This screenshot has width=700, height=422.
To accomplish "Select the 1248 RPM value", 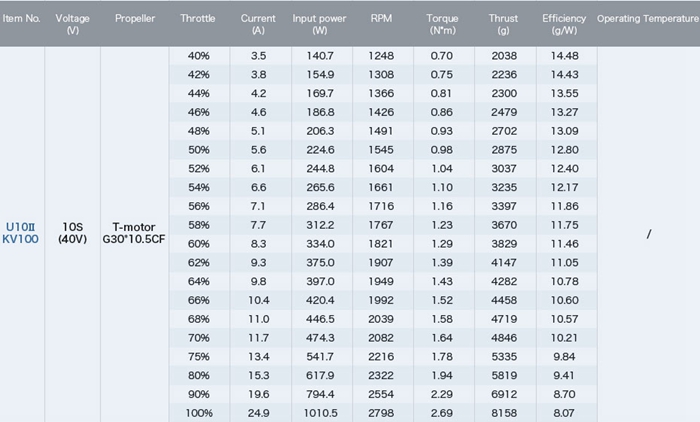I will 381,56.
